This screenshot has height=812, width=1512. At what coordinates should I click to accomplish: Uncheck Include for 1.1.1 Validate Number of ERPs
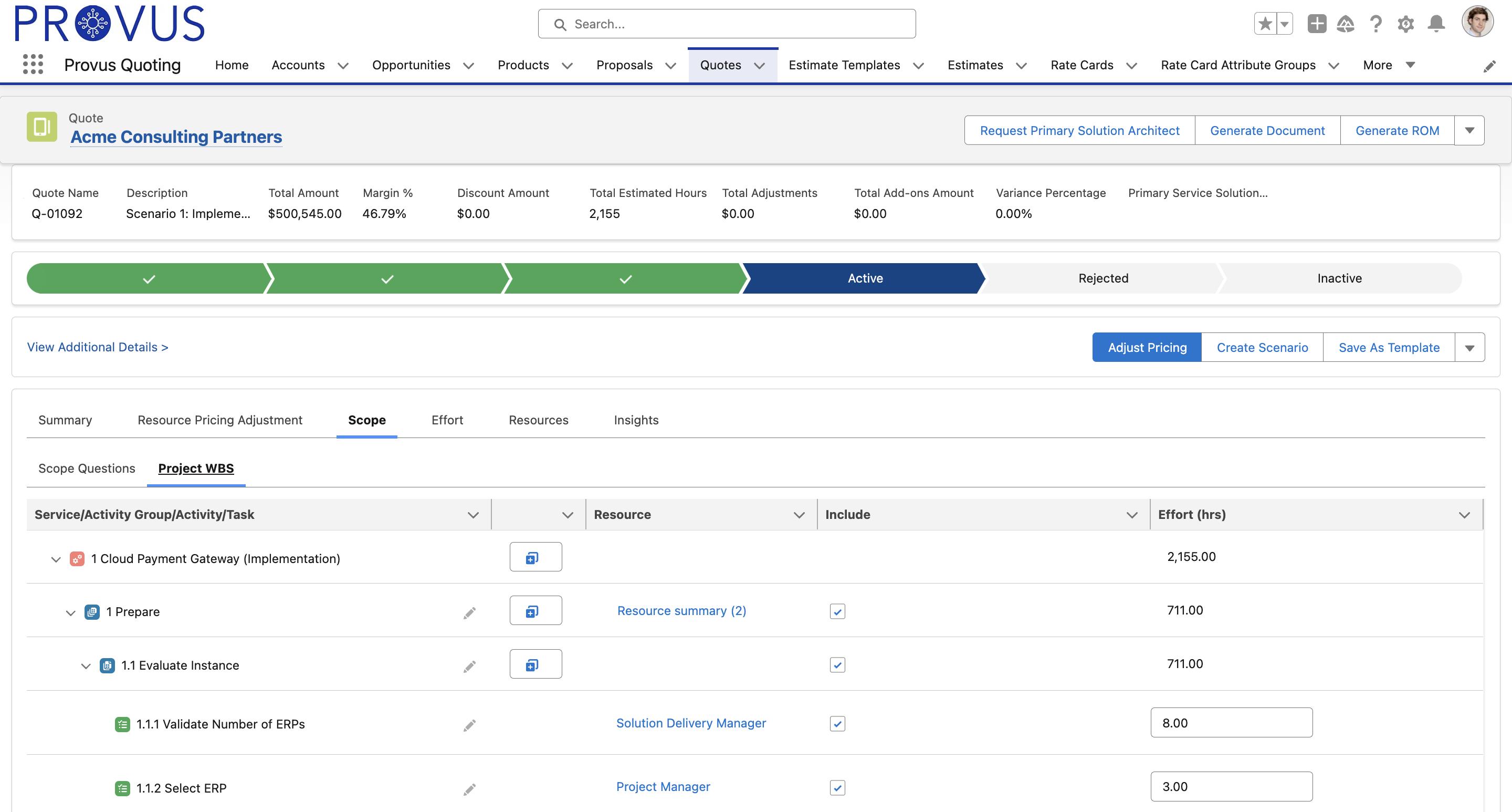click(x=837, y=723)
